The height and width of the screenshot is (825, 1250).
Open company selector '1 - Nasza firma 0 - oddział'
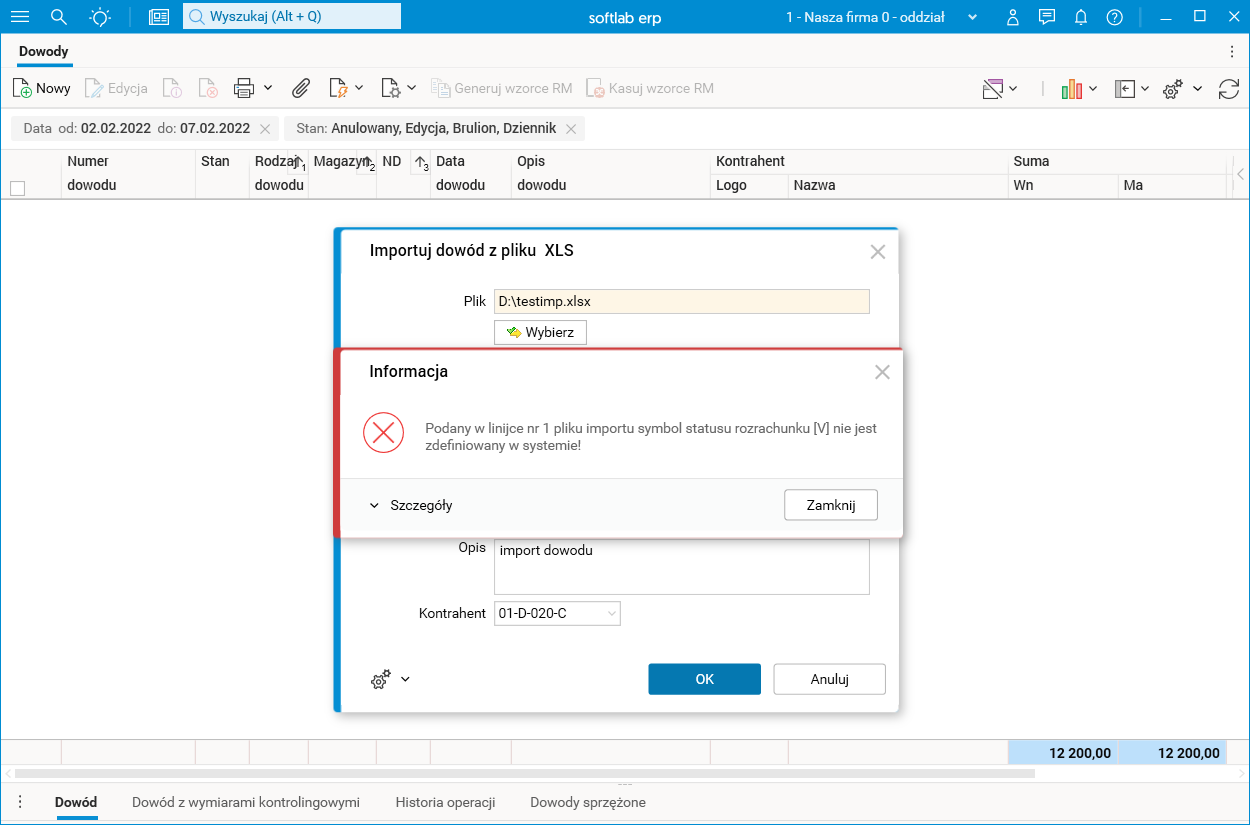tap(881, 17)
